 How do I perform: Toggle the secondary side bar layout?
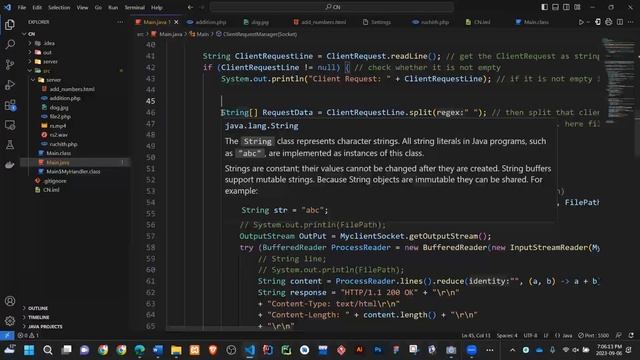[566, 7]
